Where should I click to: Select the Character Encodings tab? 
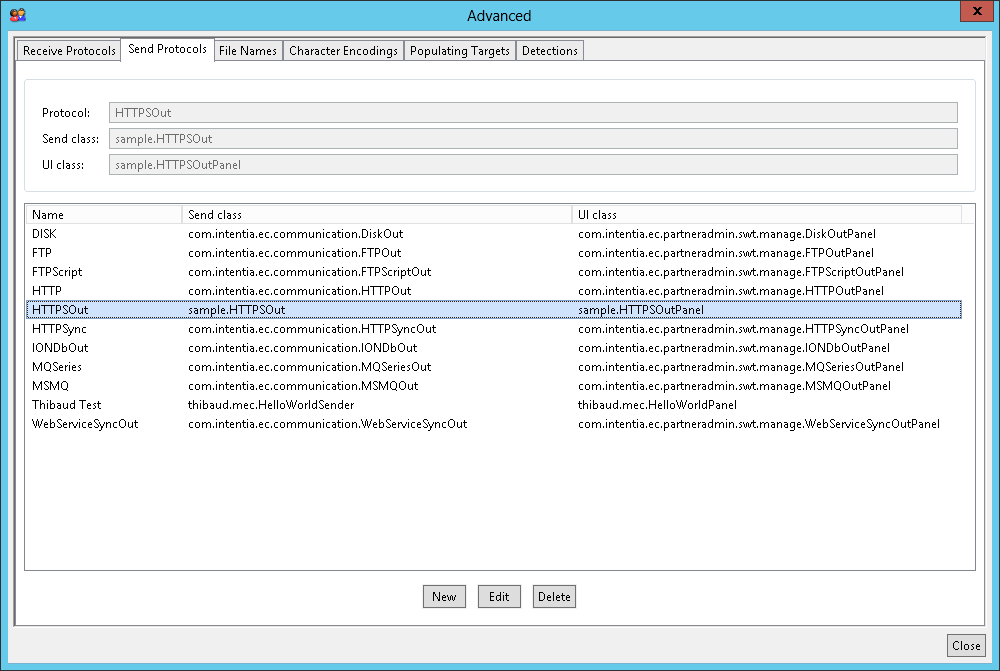[343, 51]
